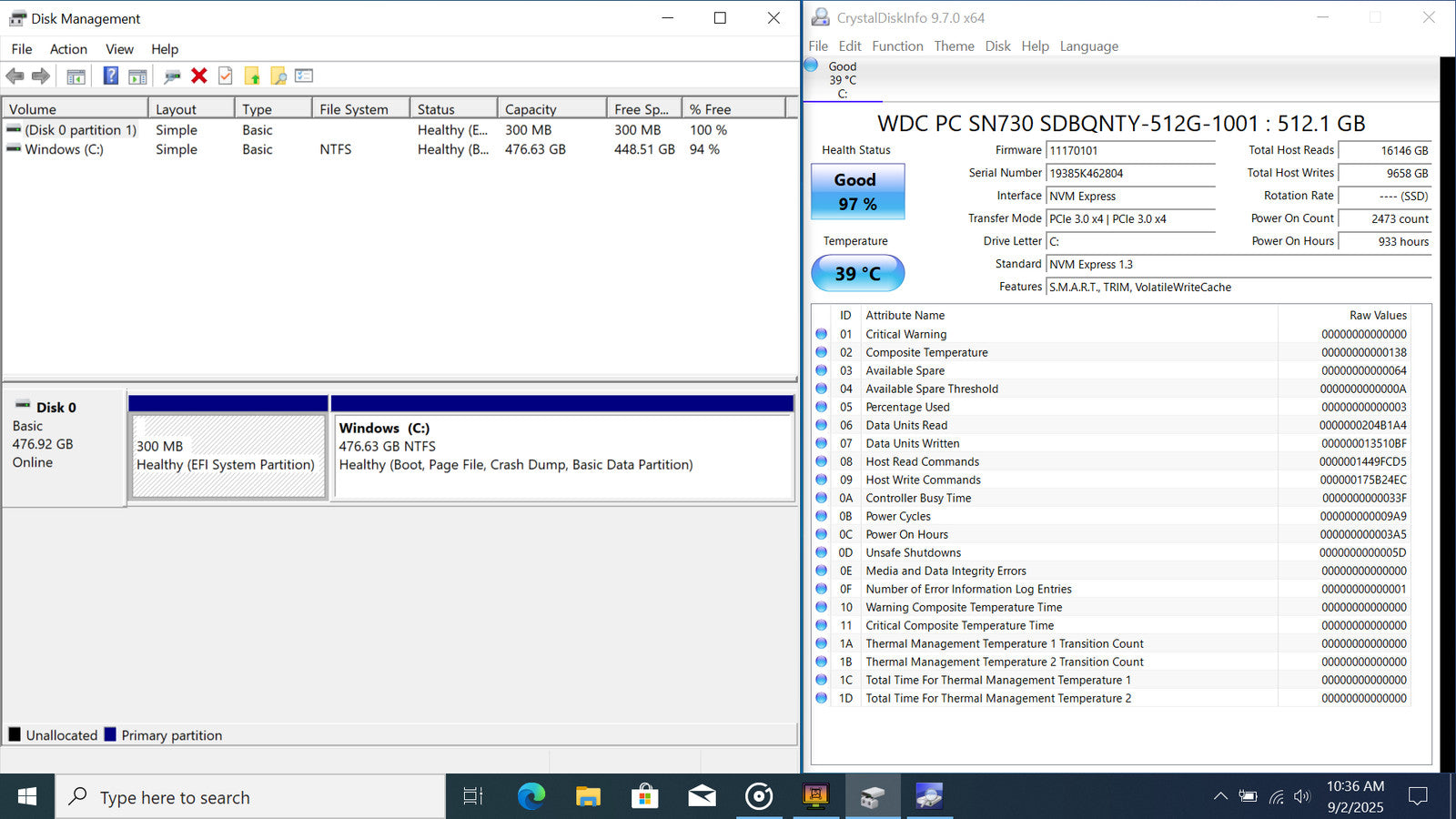The image size is (1456, 819).
Task: Click the folder with magnifier toolbar icon
Action: point(278,76)
